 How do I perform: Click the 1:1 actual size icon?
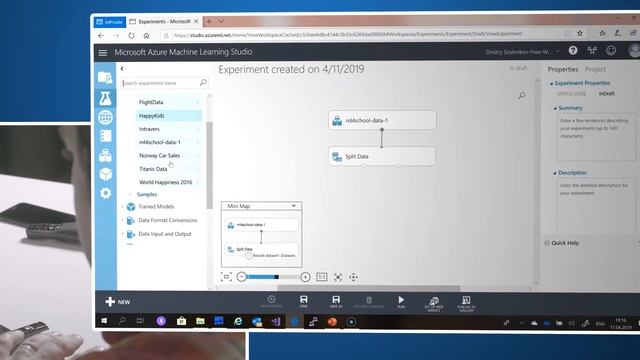click(x=322, y=277)
